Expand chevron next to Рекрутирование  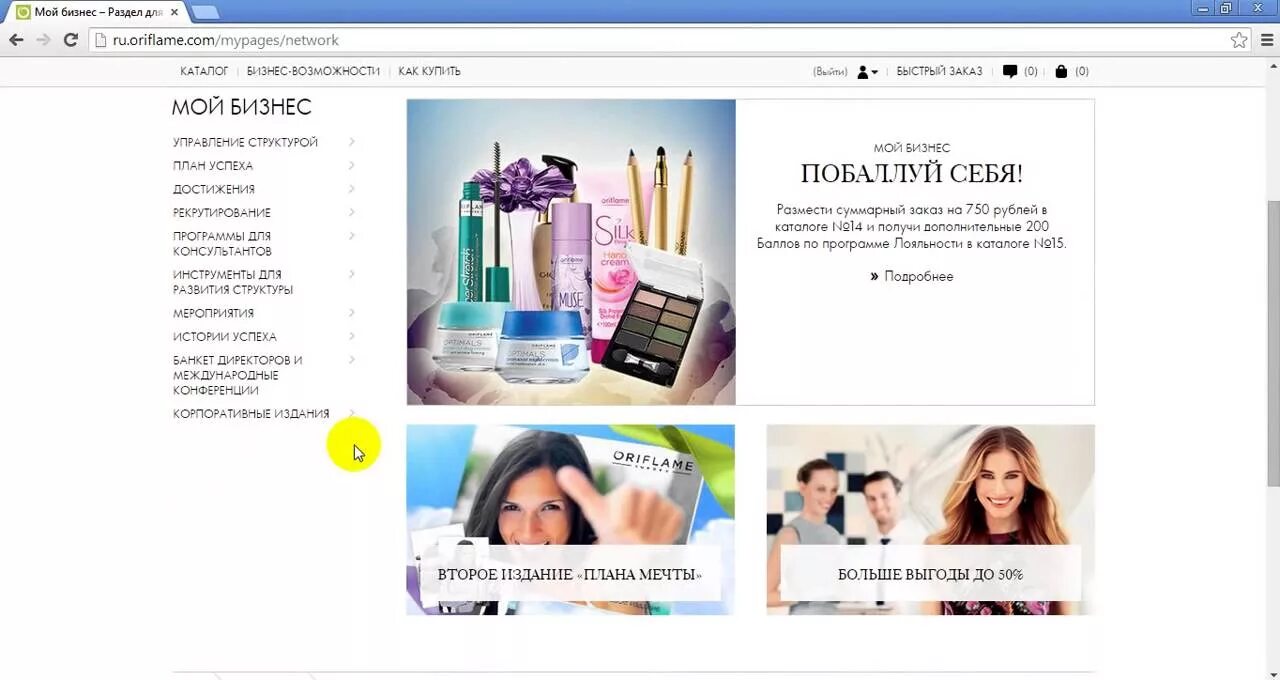[x=351, y=212]
